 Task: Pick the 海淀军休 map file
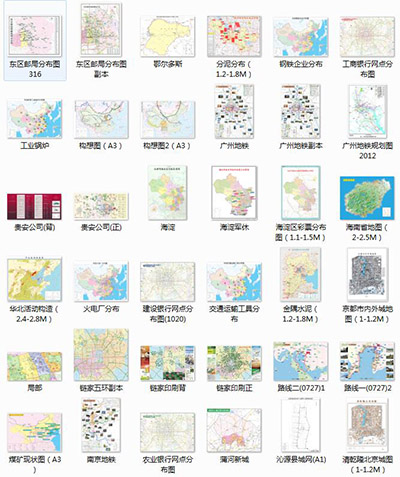tap(234, 193)
